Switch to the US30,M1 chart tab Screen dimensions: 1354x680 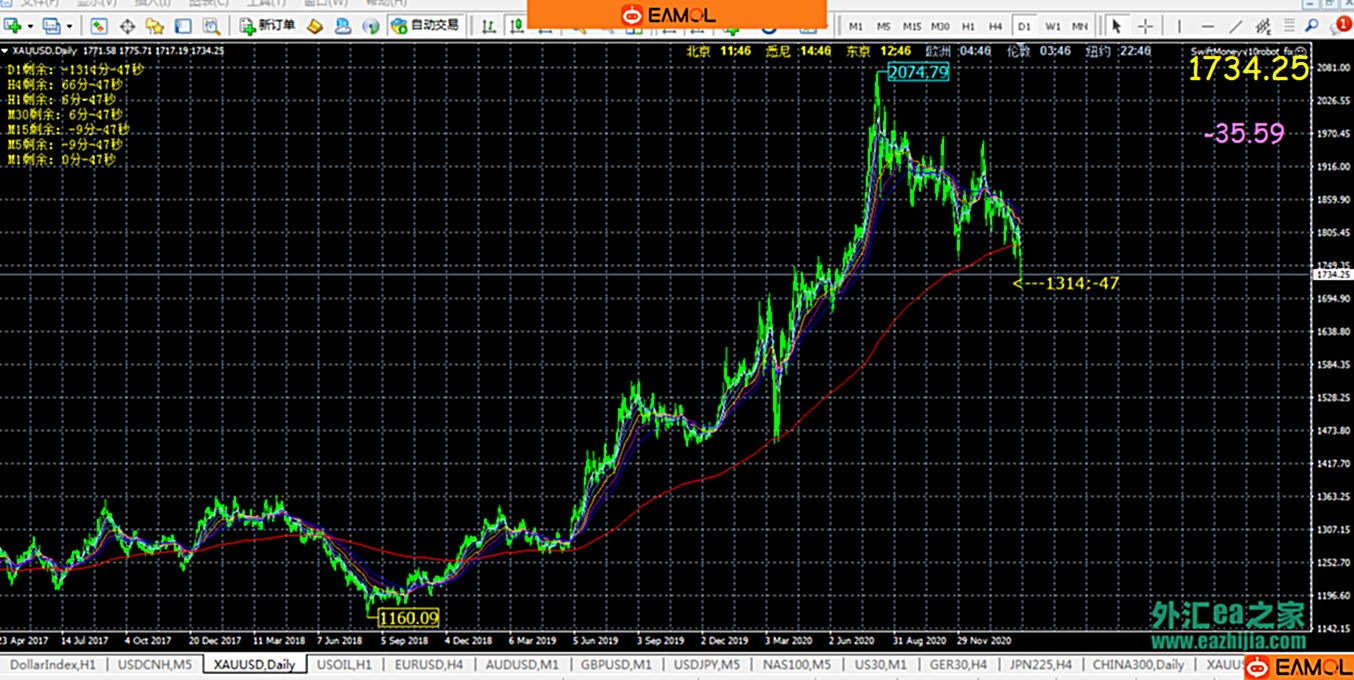point(880,664)
